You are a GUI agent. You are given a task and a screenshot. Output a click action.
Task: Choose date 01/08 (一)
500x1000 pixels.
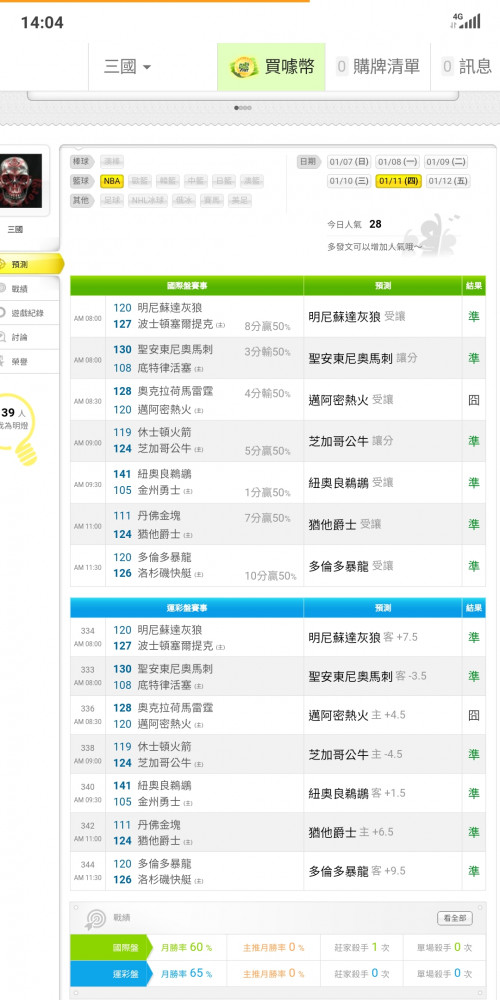[398, 162]
